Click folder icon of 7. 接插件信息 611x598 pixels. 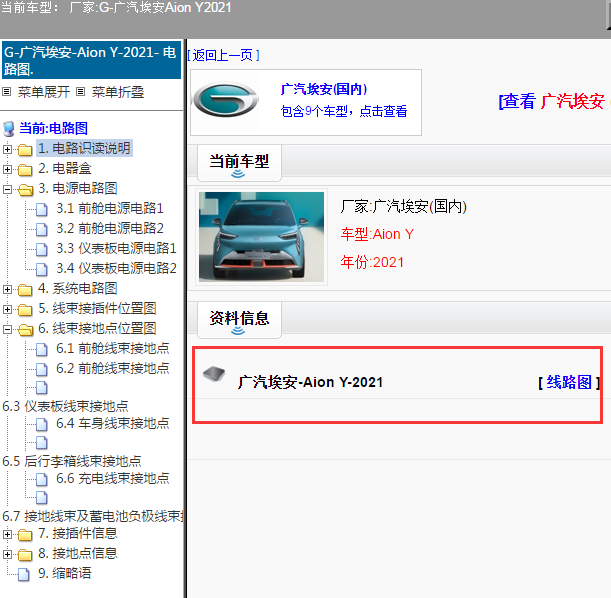(x=25, y=534)
